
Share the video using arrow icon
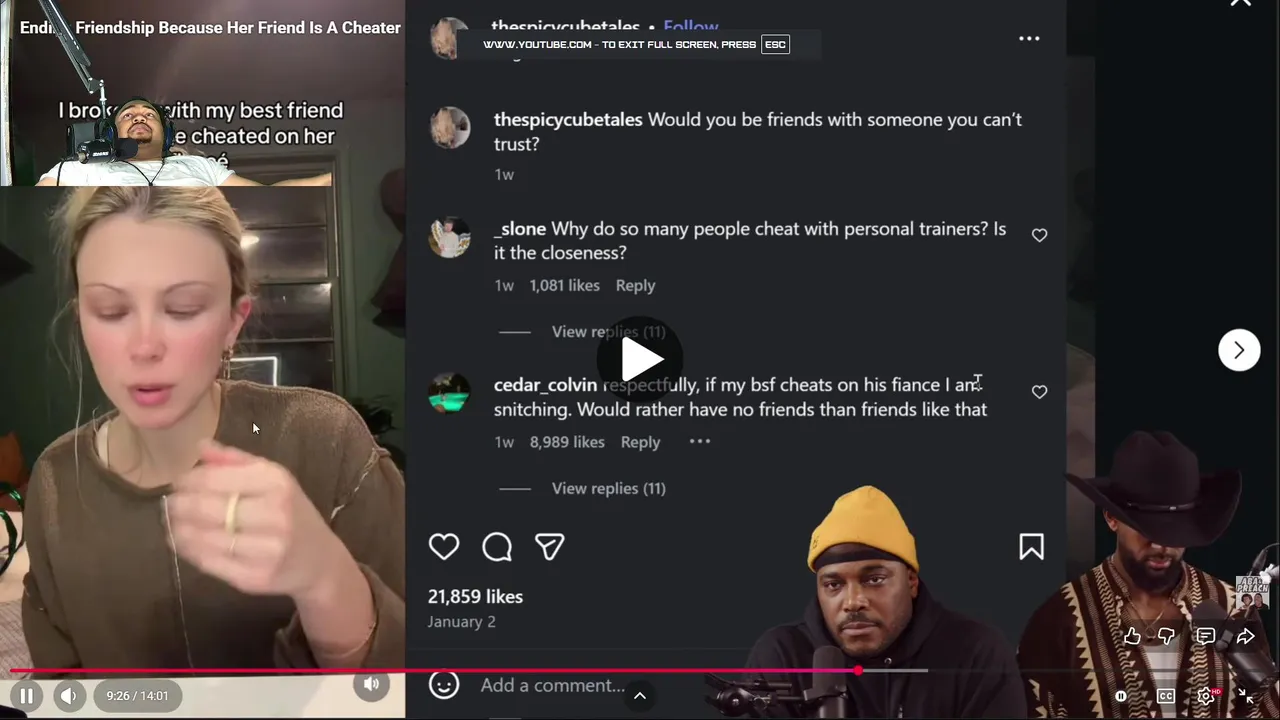[1245, 636]
